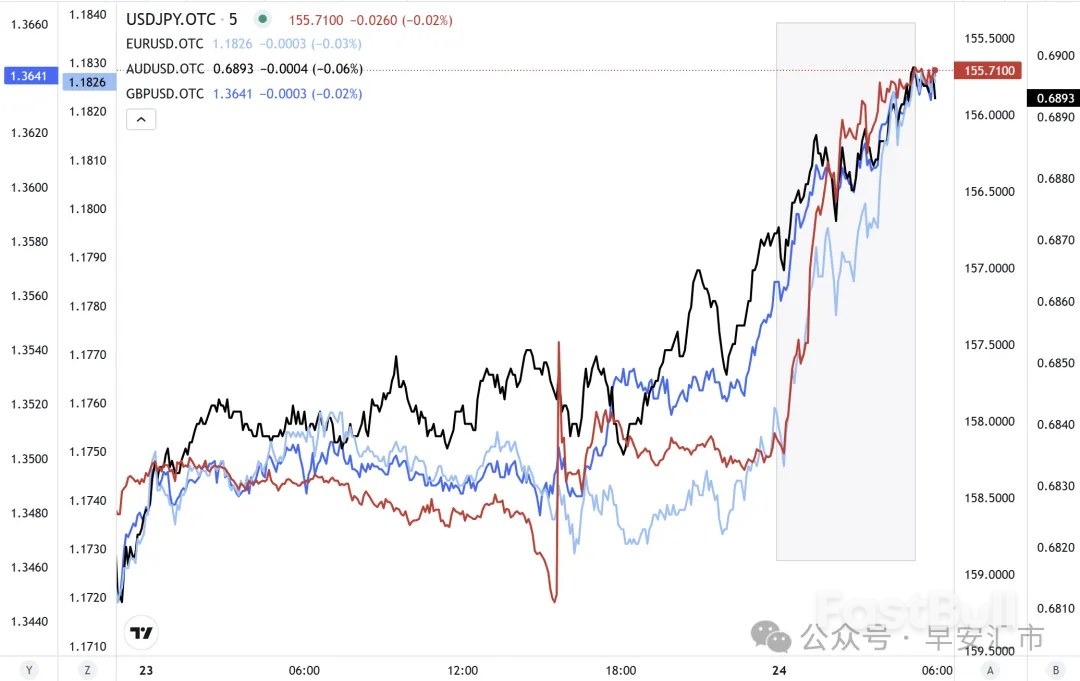Select the 24 date label on time axis
Screen dimensions: 1080x681
point(779,670)
